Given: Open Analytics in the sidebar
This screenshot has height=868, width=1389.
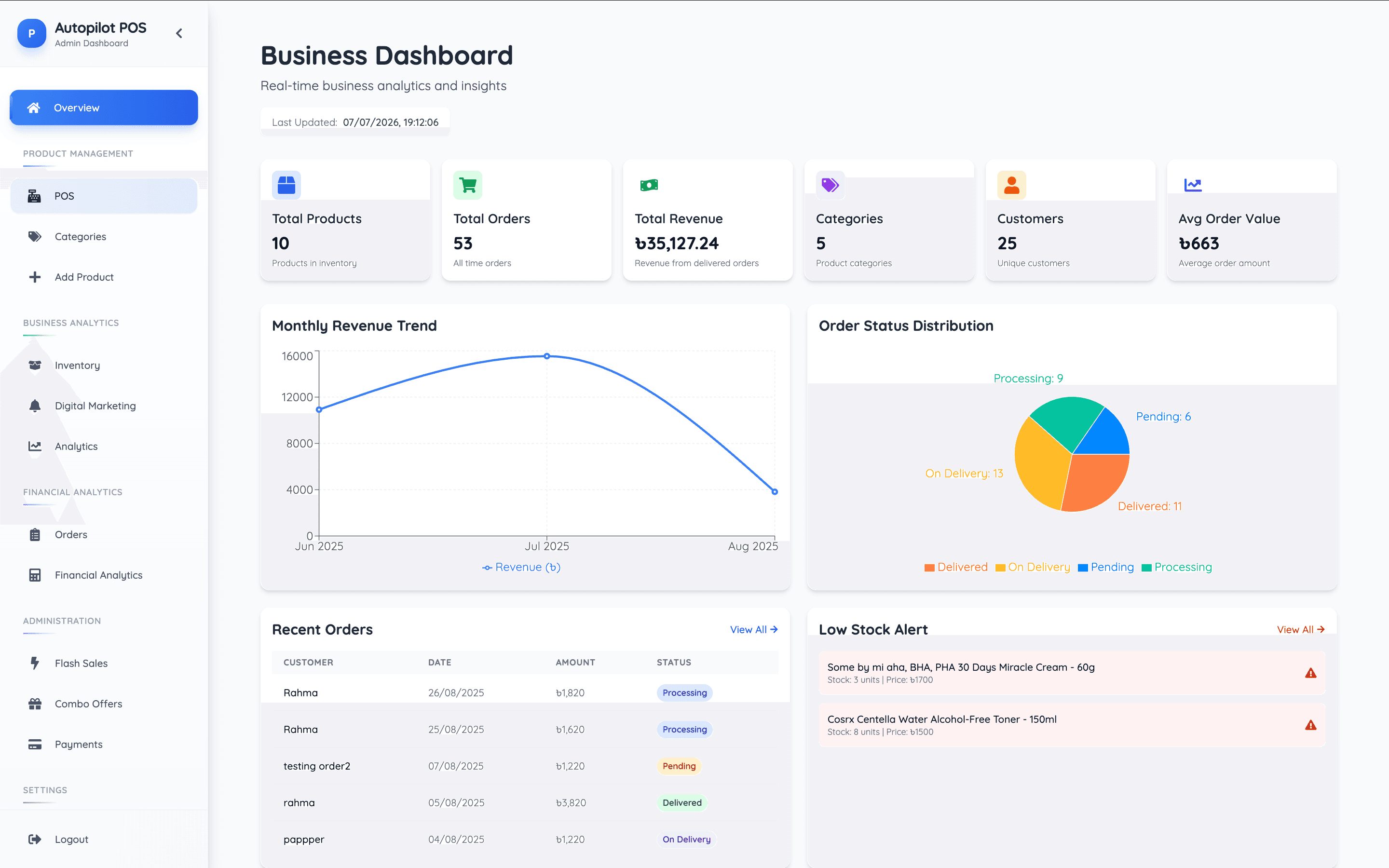Looking at the screenshot, I should [104, 446].
